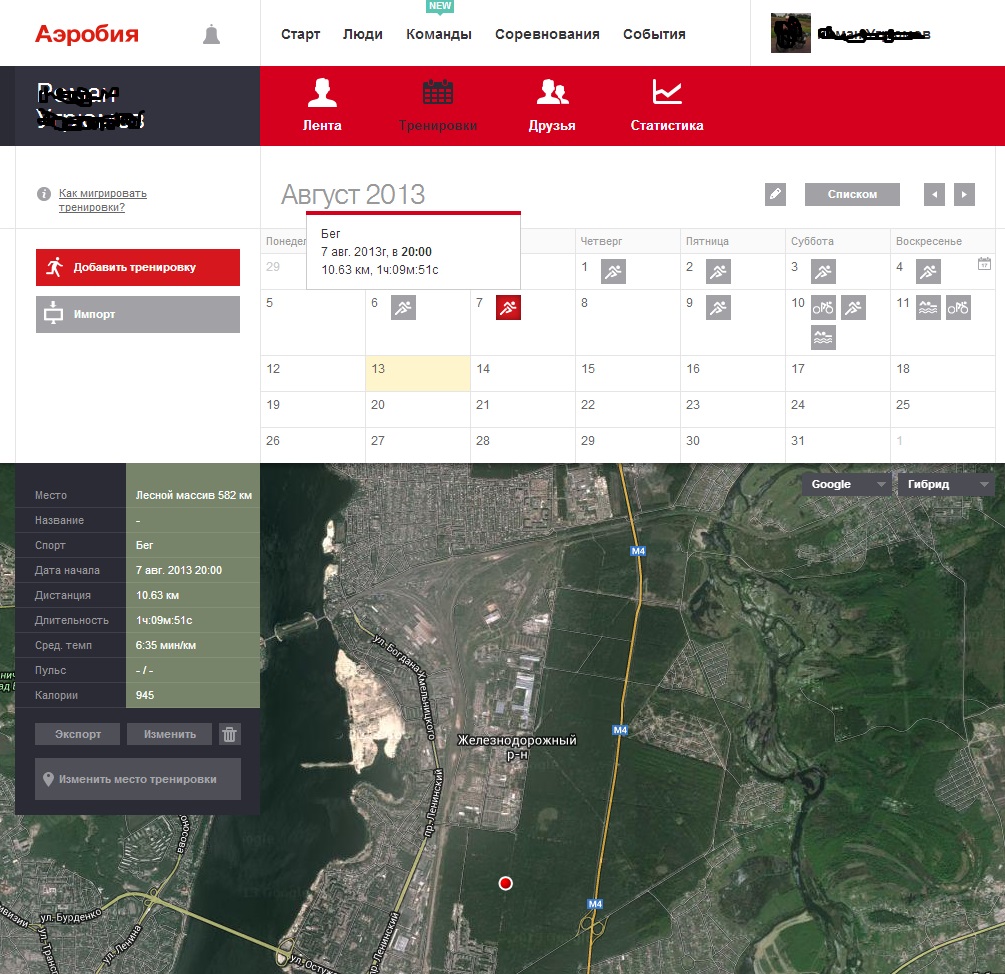The width and height of the screenshot is (1005, 974).
Task: Click the red workout marker on map
Action: tap(505, 884)
